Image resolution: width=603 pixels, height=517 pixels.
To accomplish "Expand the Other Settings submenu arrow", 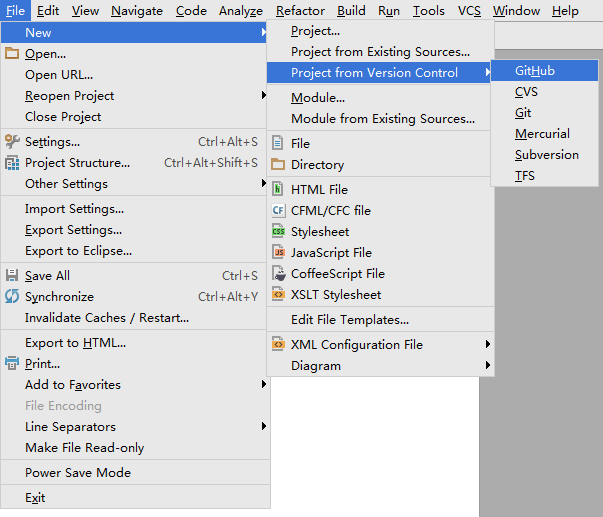I will [263, 183].
